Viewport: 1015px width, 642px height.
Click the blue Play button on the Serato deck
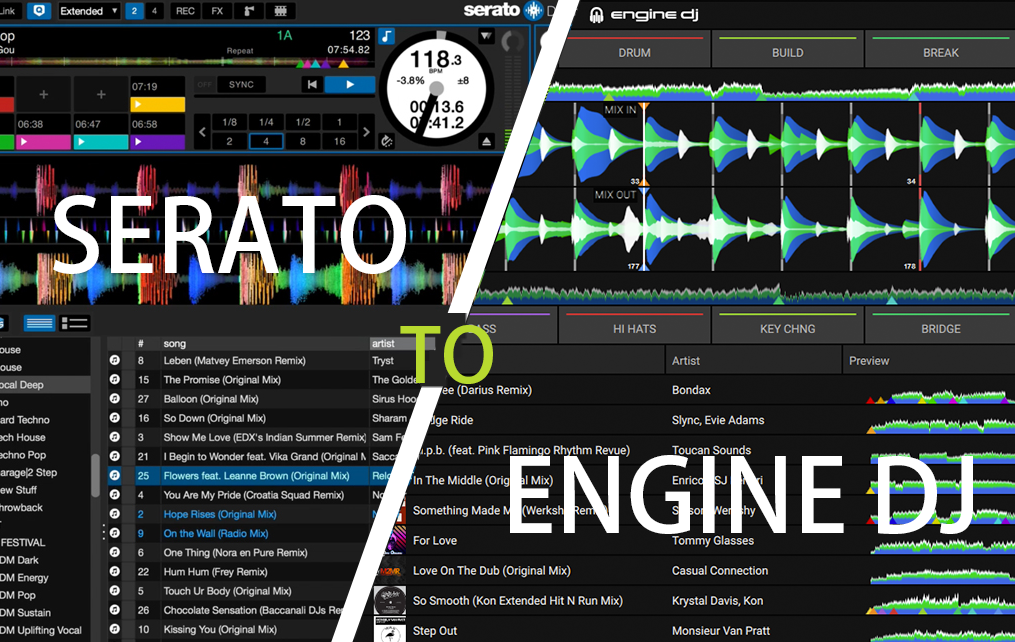350,84
